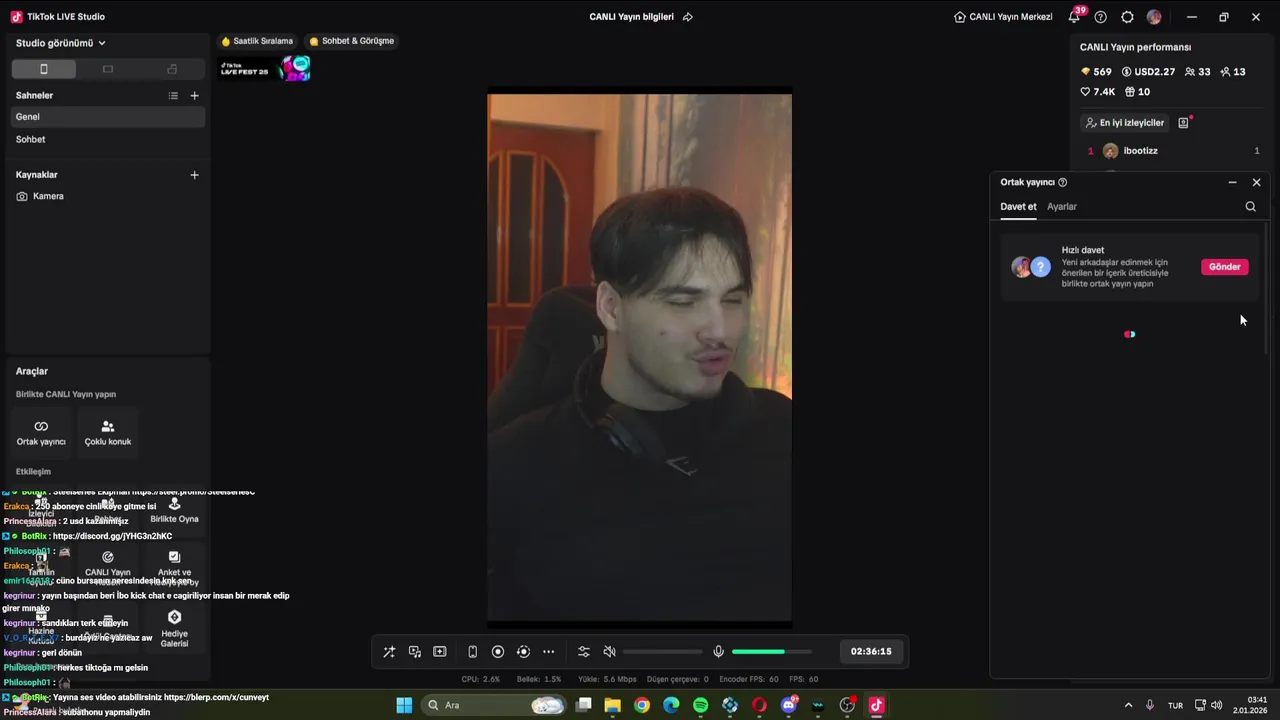Expand the Studio görünümü dropdown
This screenshot has height=720, width=1280.
pyautogui.click(x=61, y=43)
